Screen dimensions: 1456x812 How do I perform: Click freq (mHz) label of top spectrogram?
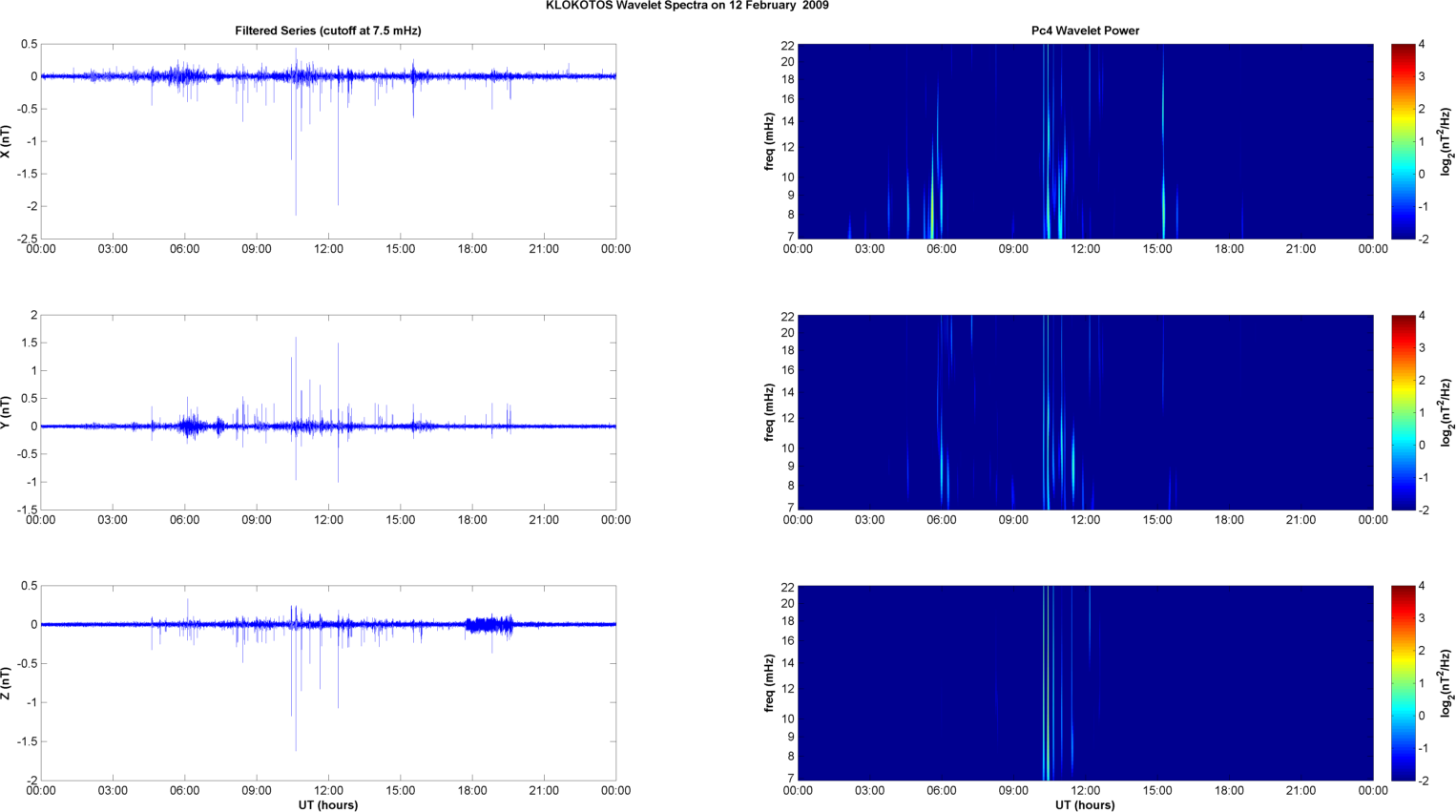coord(769,141)
